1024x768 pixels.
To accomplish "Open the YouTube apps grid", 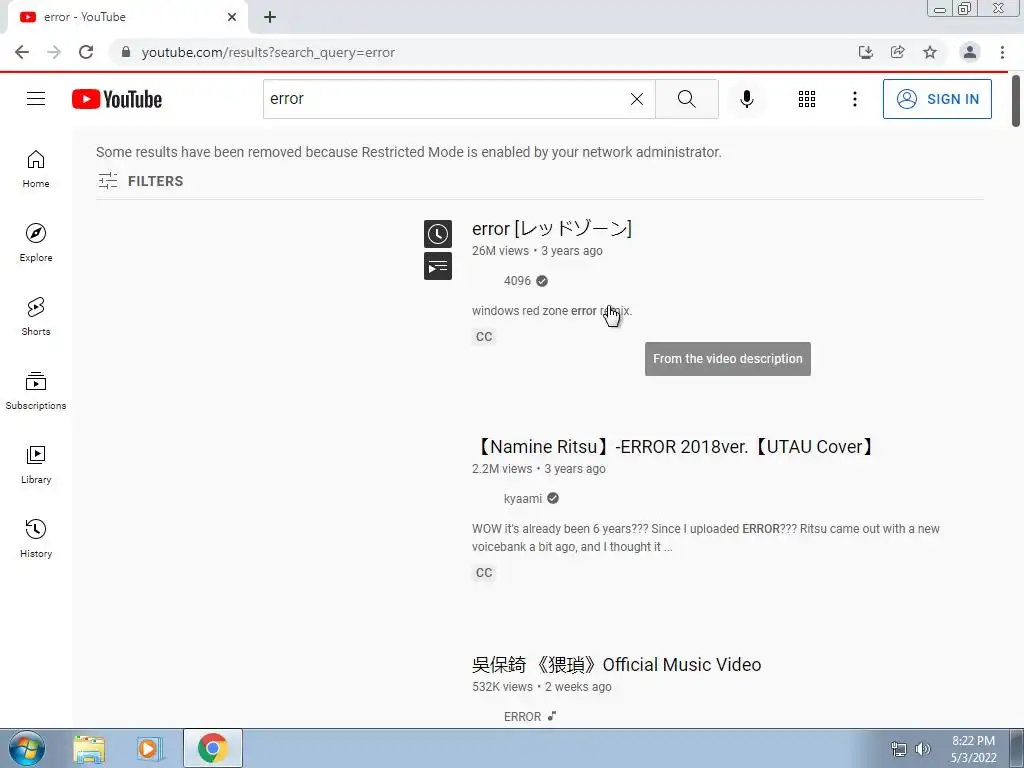I will coord(807,99).
